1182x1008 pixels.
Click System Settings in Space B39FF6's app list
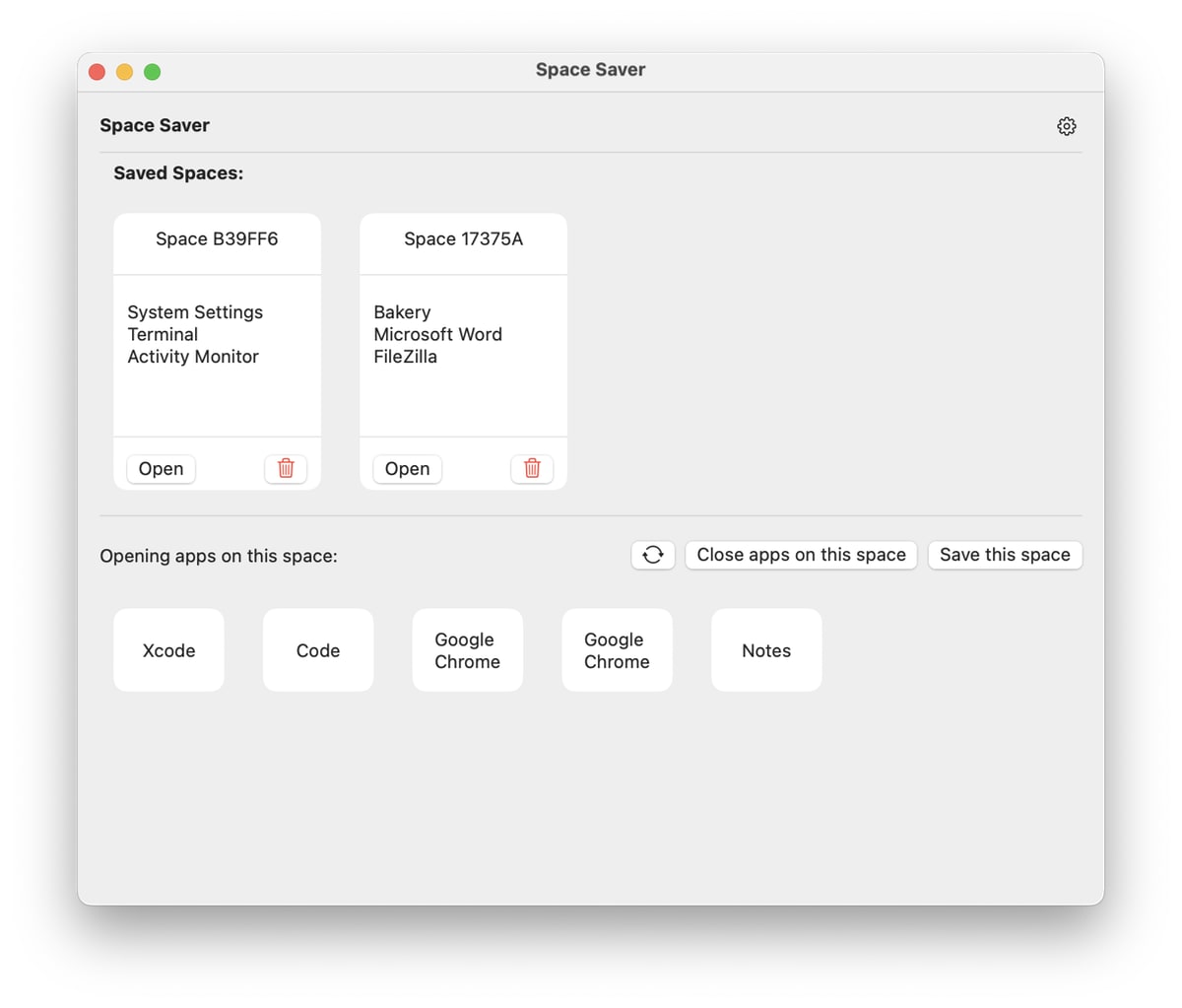(x=195, y=312)
